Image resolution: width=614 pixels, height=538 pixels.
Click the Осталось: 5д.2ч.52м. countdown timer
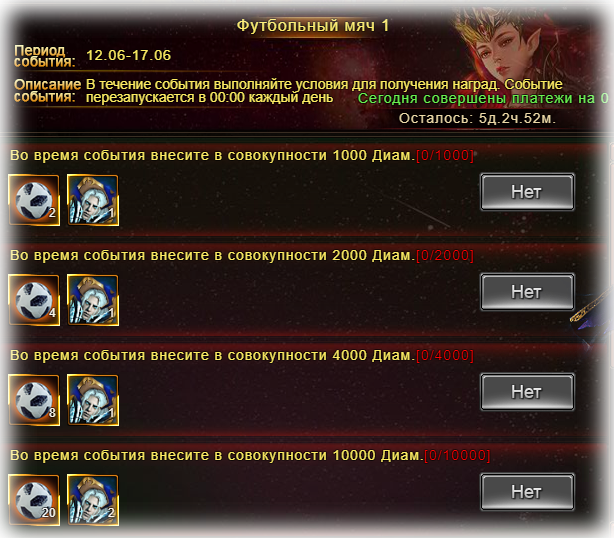477,118
